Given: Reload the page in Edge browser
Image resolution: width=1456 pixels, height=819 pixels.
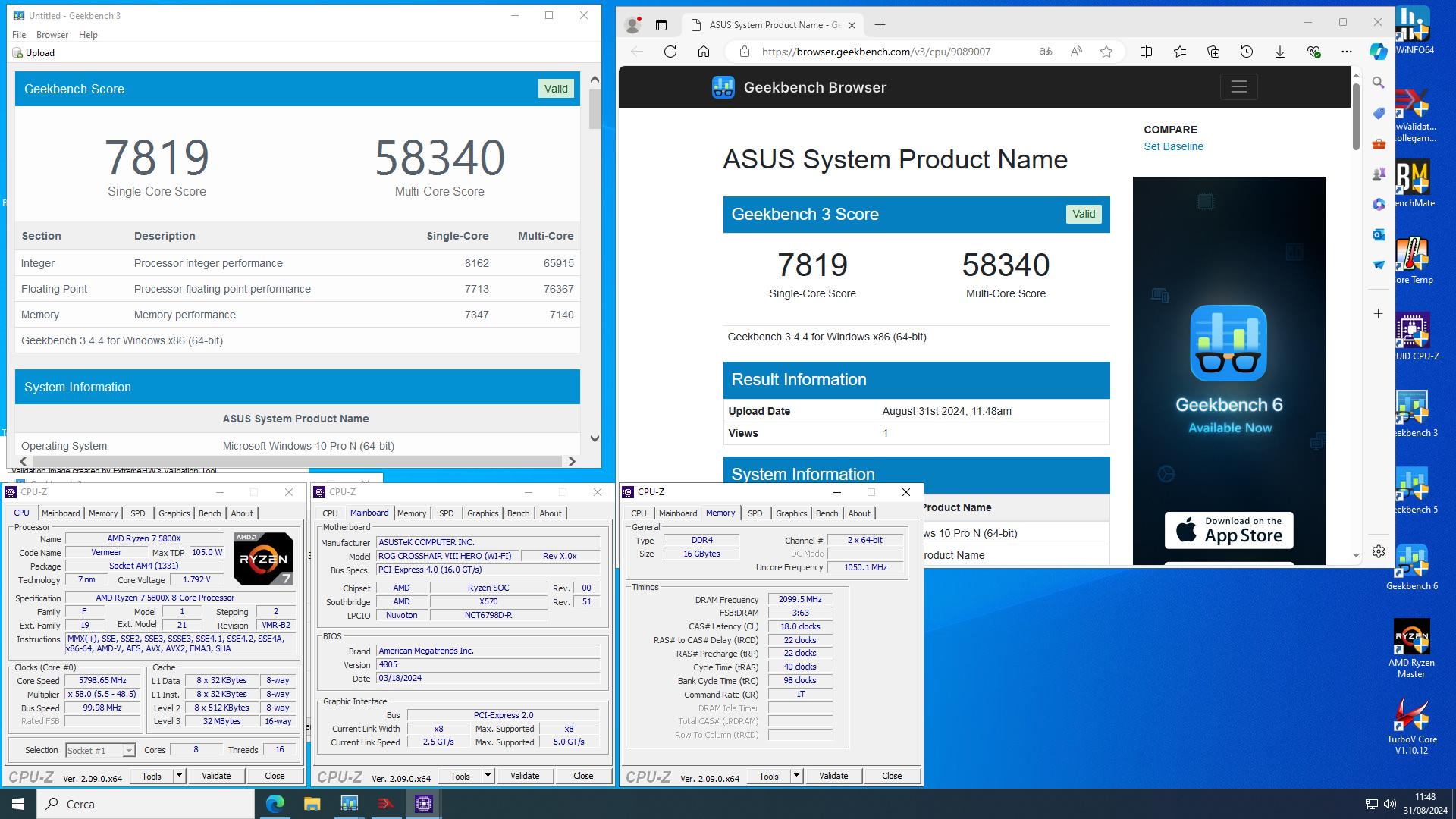Looking at the screenshot, I should [670, 52].
